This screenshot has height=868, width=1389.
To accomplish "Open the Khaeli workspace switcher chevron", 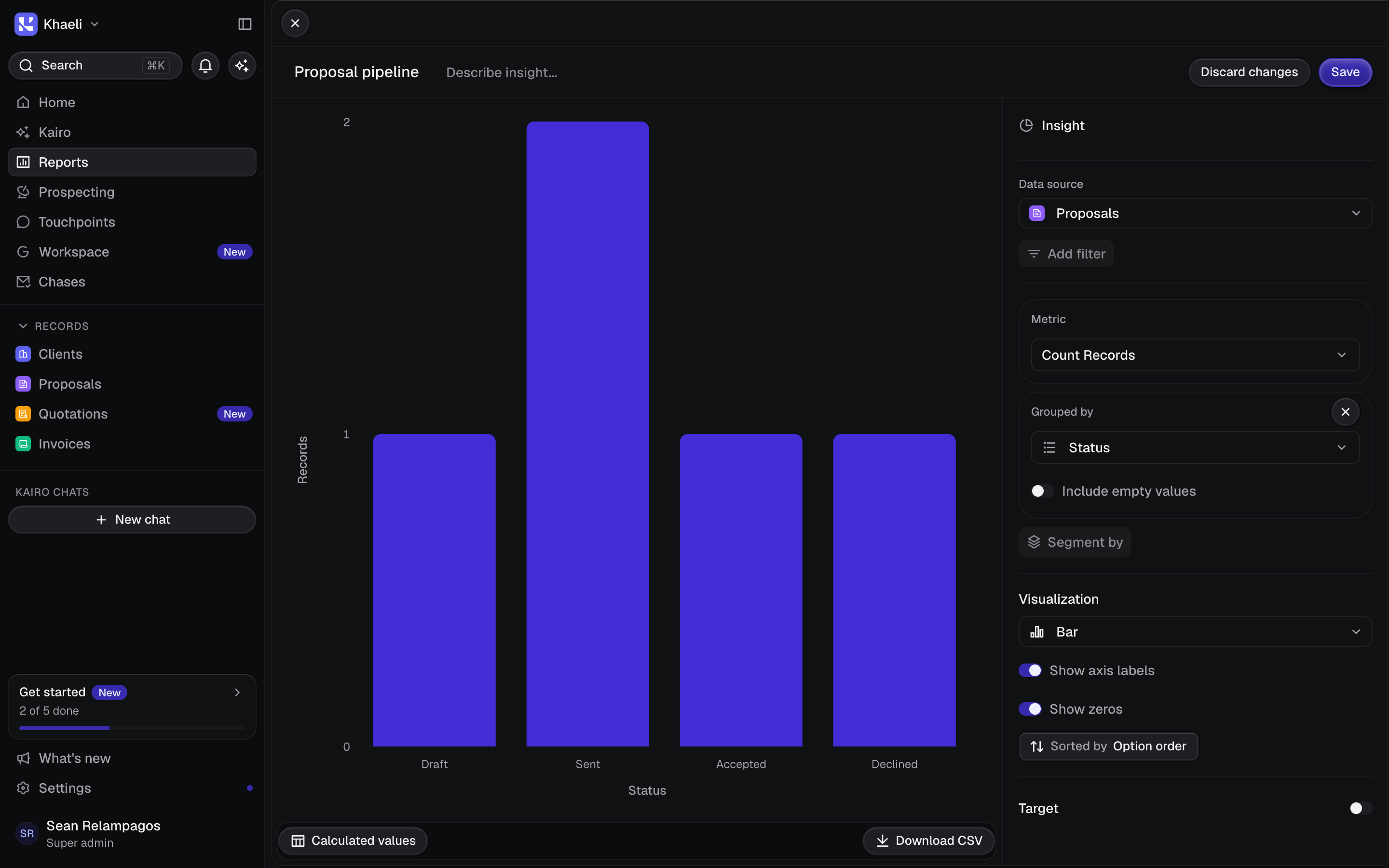I will tap(95, 24).
